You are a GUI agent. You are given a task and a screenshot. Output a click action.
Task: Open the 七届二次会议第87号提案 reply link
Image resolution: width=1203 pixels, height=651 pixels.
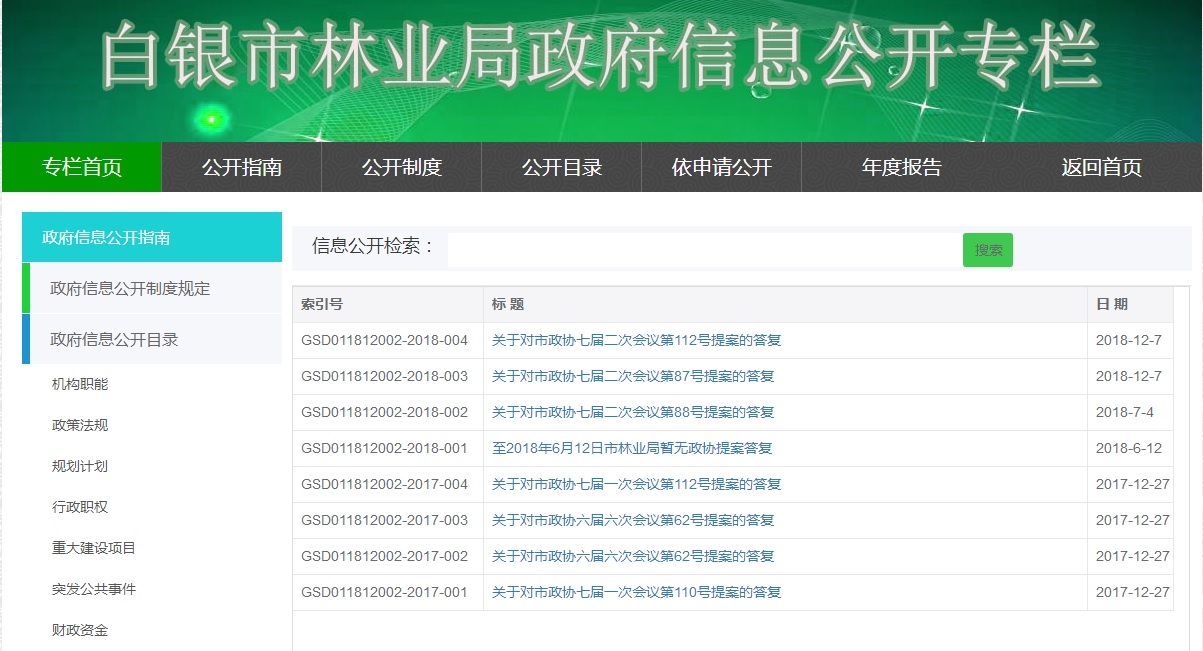click(633, 376)
